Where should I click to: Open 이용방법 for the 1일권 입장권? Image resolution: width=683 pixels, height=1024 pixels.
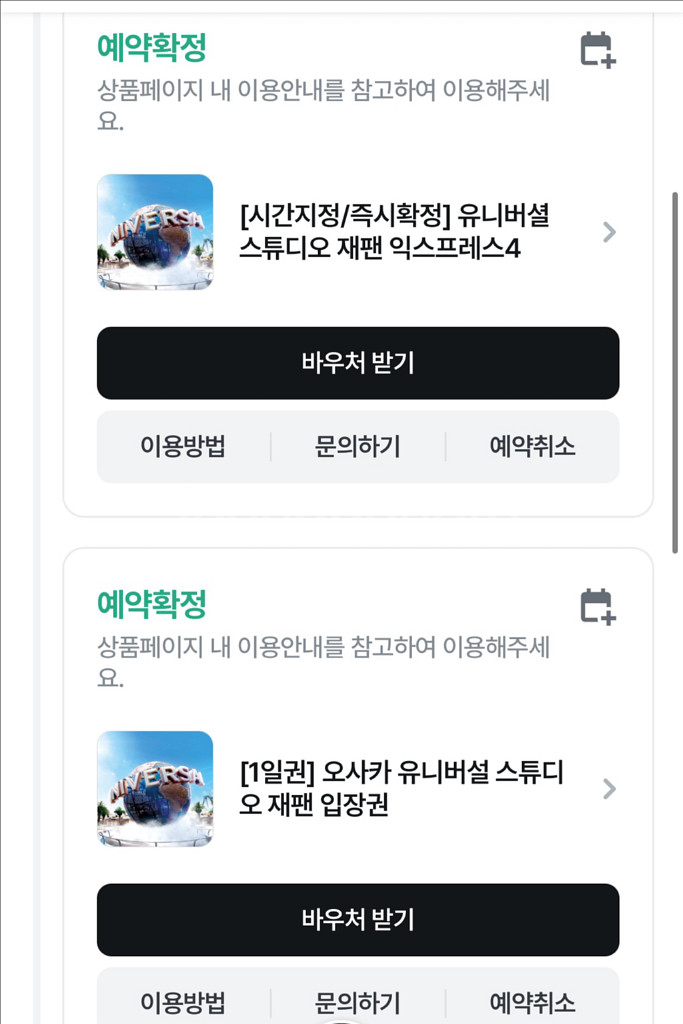(183, 1002)
